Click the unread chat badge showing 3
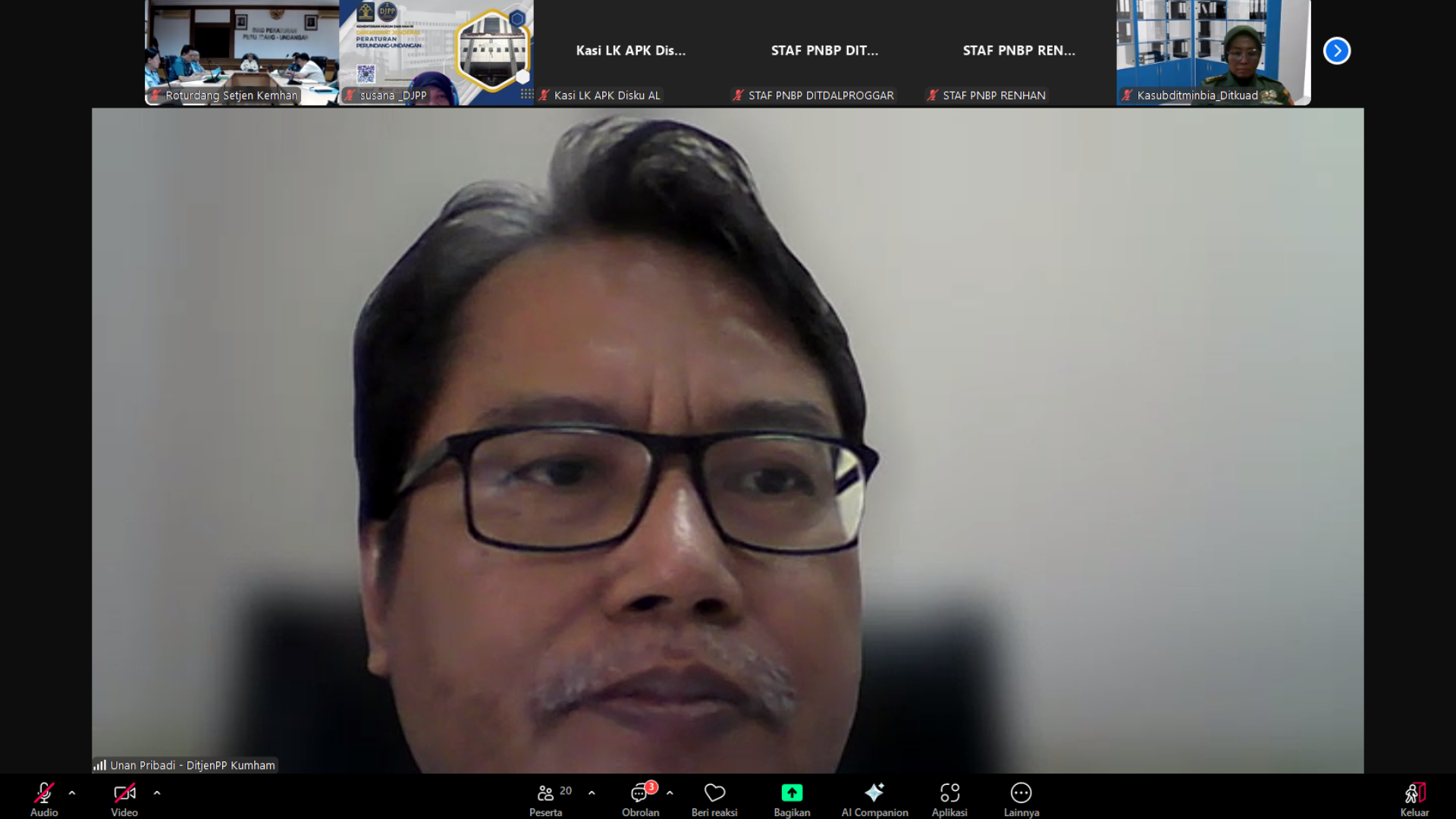 [651, 787]
